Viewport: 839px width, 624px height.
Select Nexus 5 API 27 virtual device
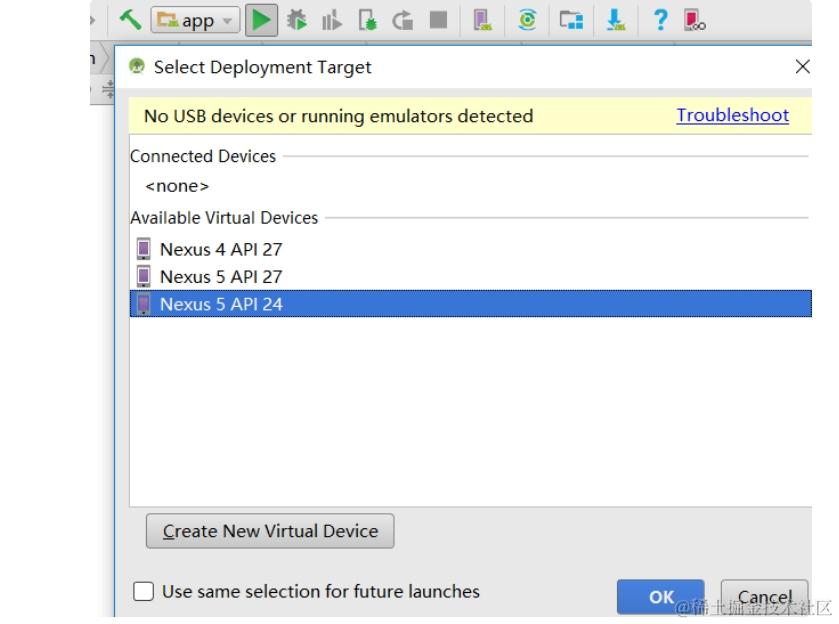click(x=470, y=277)
